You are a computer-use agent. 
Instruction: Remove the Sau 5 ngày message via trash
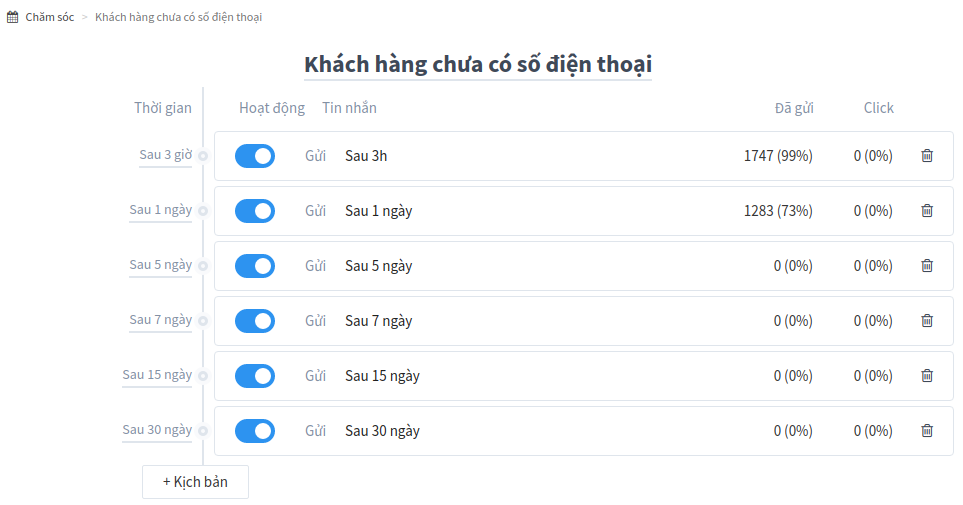(927, 266)
